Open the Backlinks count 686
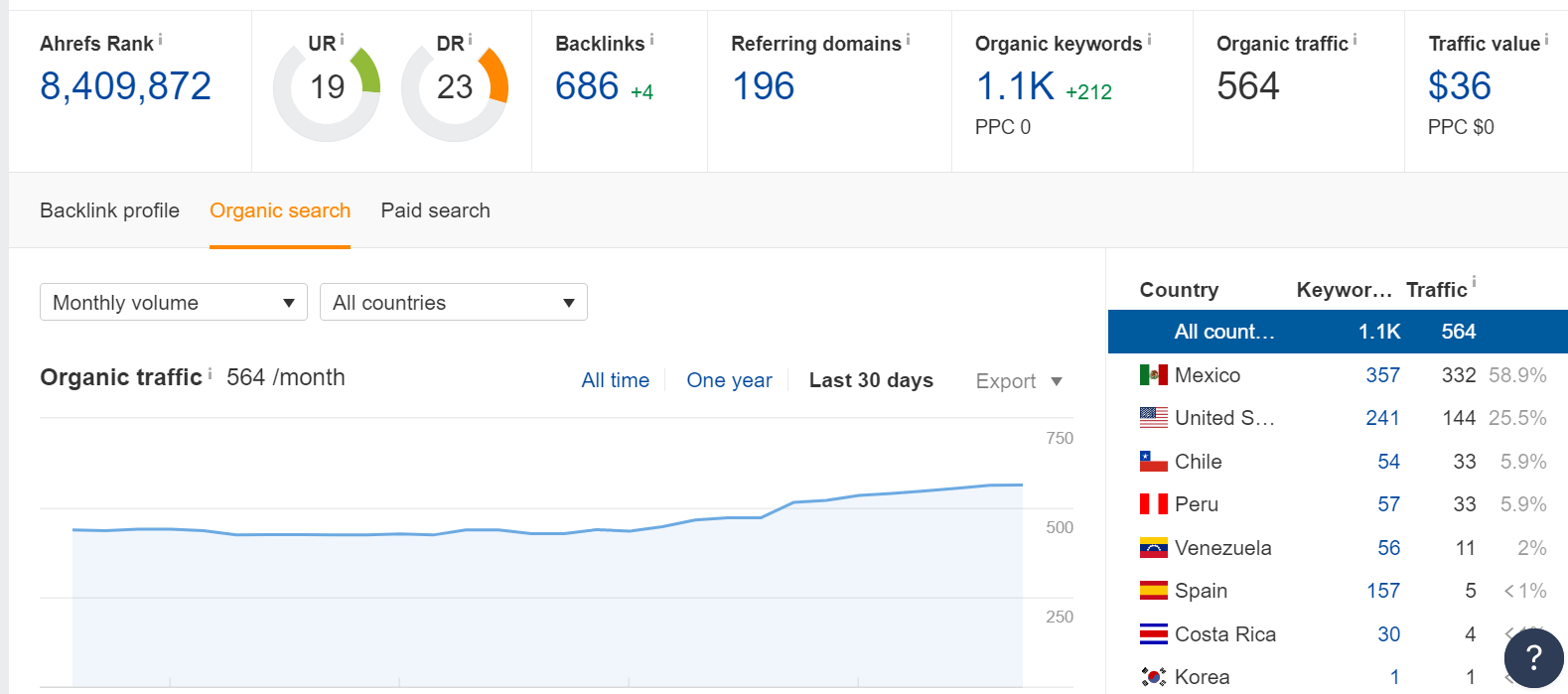The image size is (1568, 694). click(x=587, y=86)
